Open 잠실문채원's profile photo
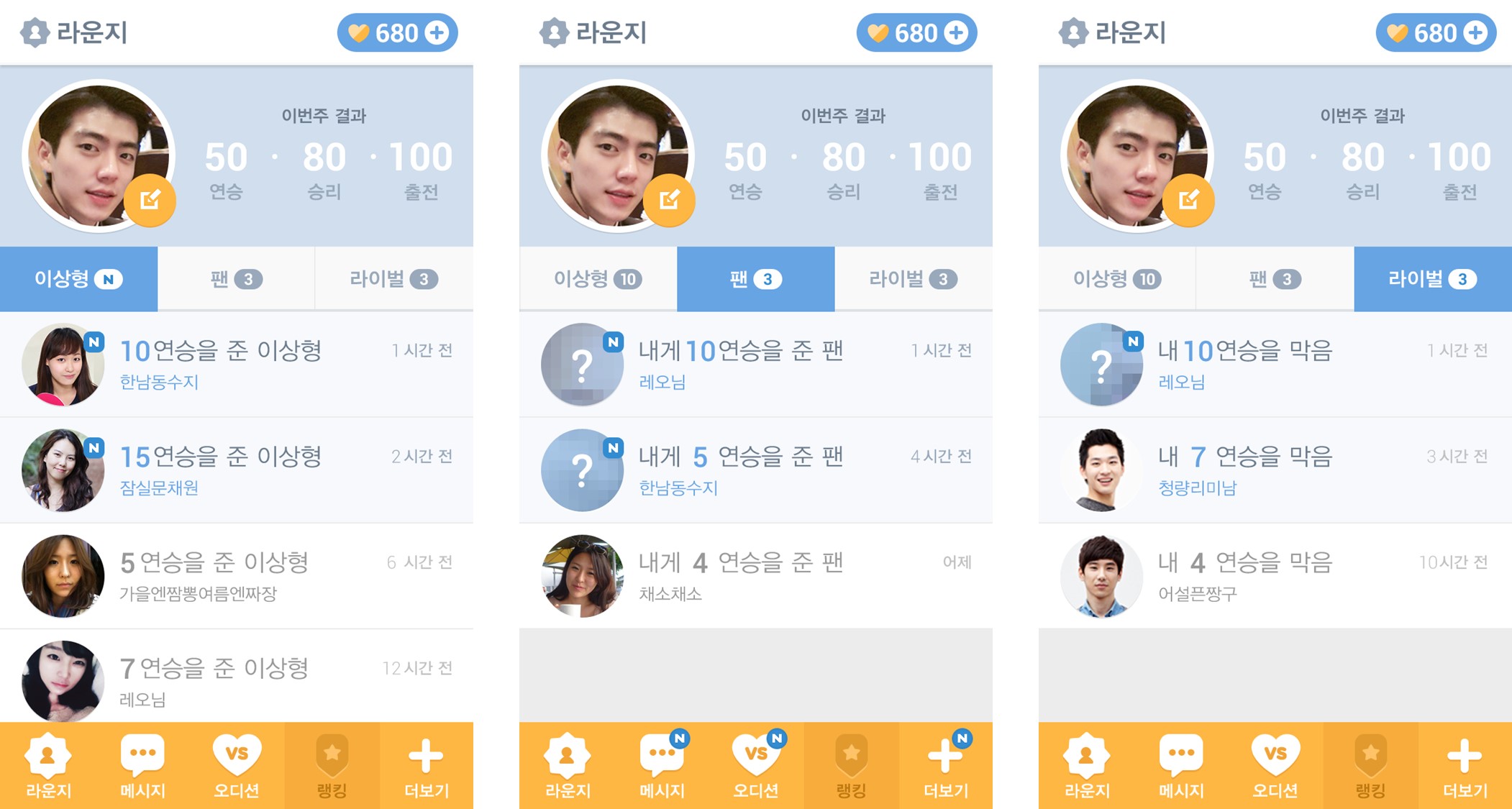This screenshot has width=1512, height=809. click(x=63, y=470)
